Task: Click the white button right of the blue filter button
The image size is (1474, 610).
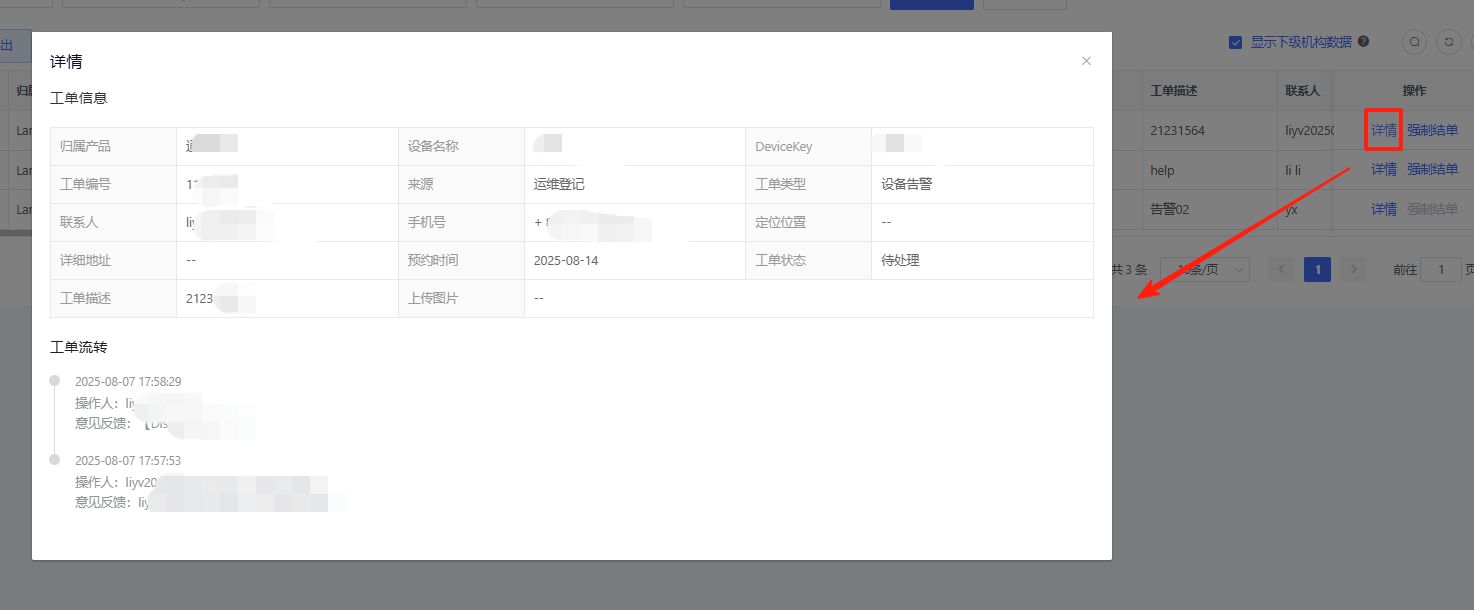Action: 1024,4
